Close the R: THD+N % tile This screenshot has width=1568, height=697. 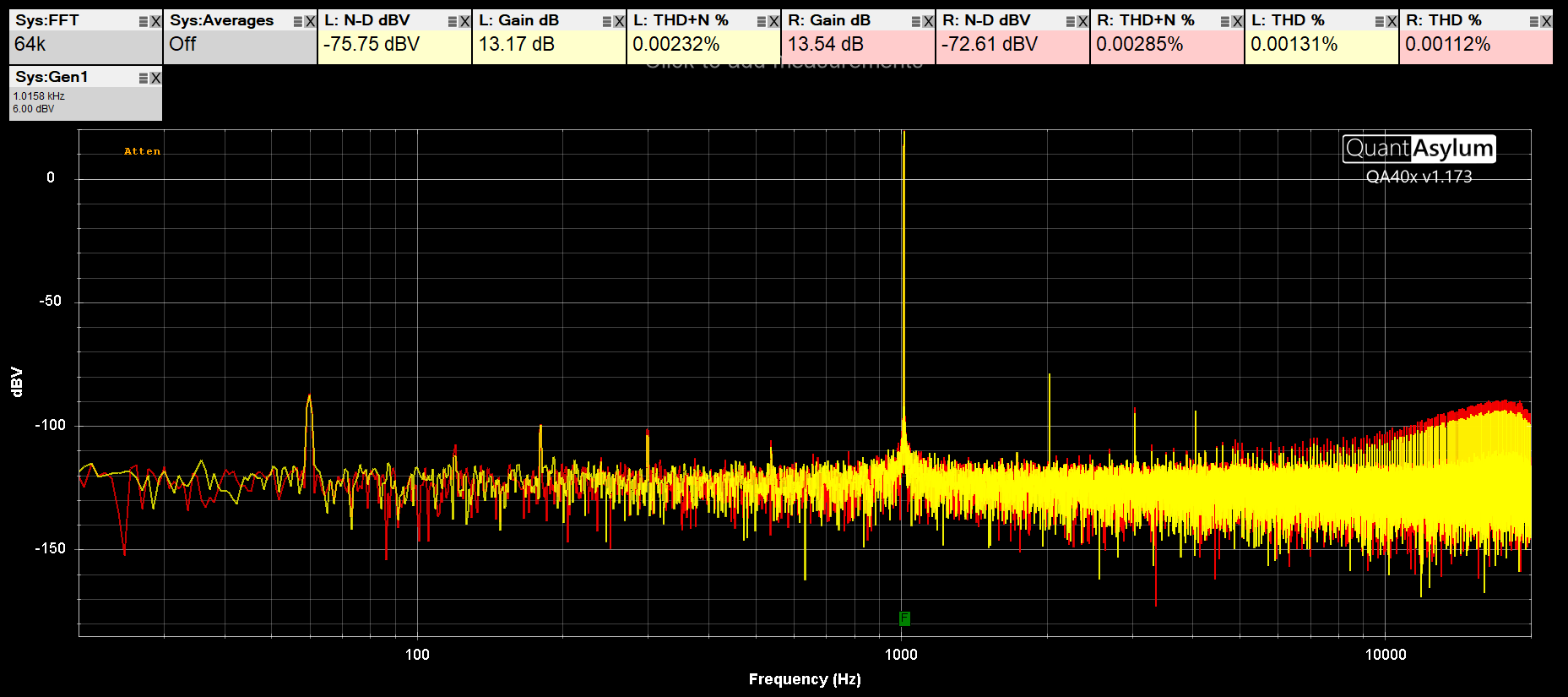[1237, 22]
